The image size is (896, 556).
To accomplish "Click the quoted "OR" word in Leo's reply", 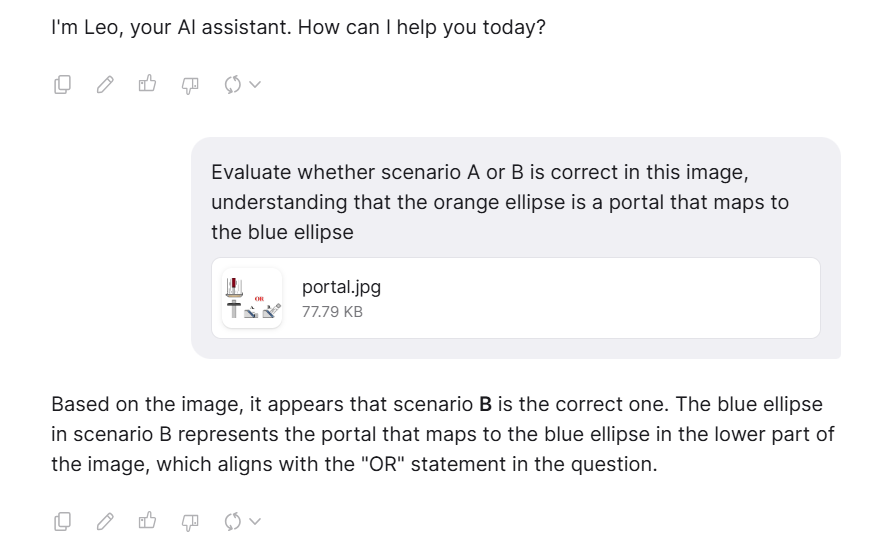I will coord(383,464).
